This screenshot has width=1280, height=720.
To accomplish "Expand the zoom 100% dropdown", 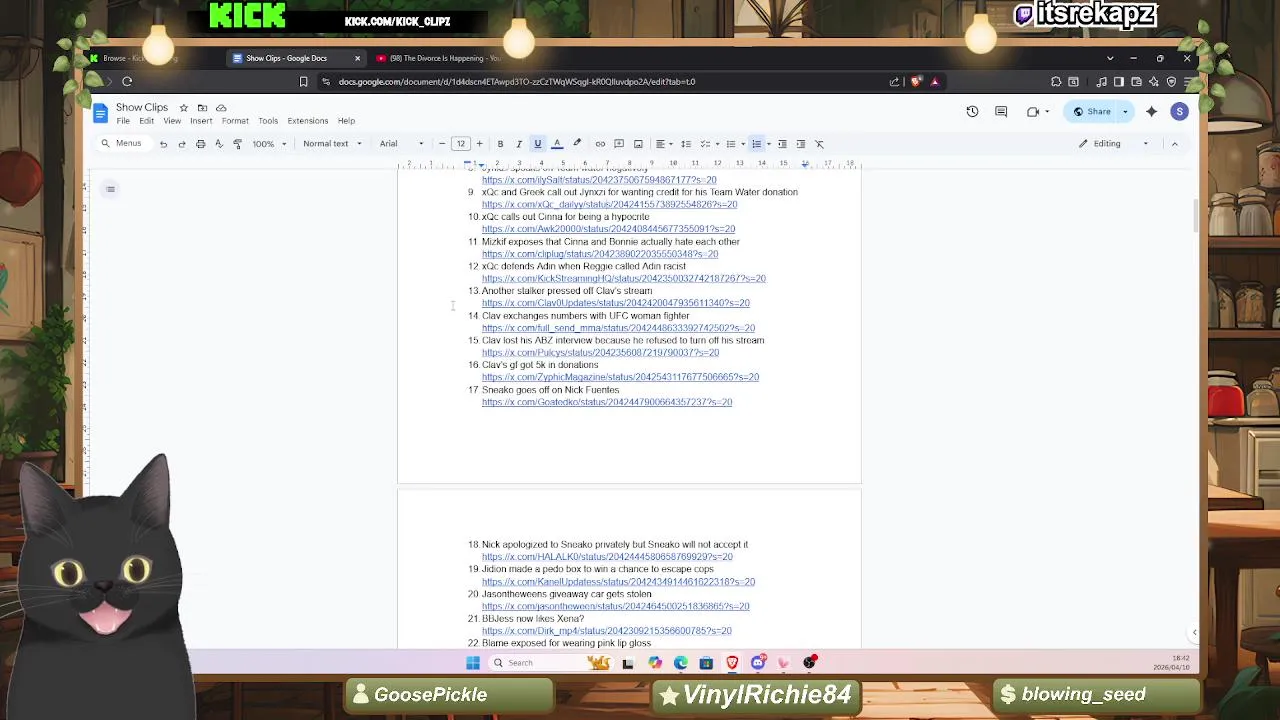I will click(x=270, y=144).
